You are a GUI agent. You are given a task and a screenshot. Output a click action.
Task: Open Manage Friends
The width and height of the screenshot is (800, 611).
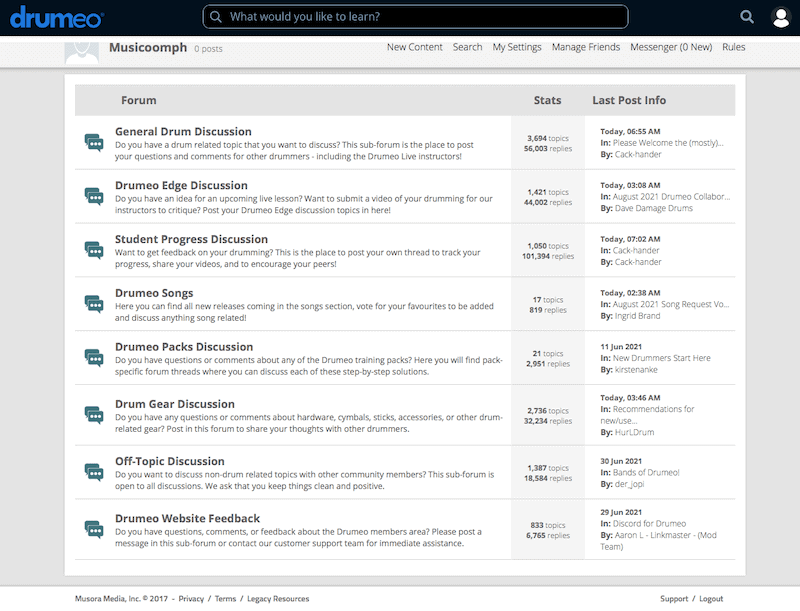[586, 47]
